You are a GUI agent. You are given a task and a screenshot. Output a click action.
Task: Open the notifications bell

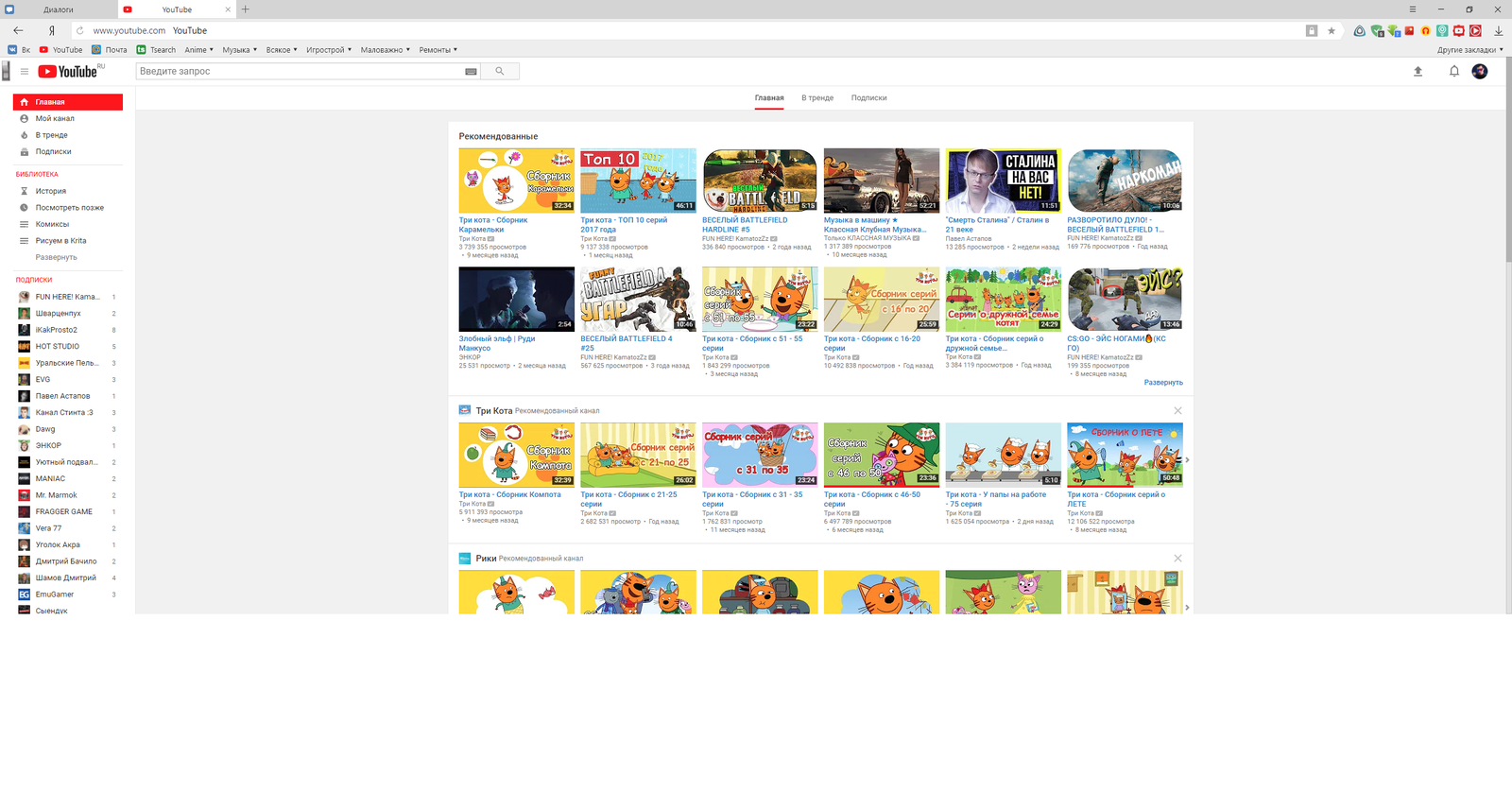[x=1454, y=72]
